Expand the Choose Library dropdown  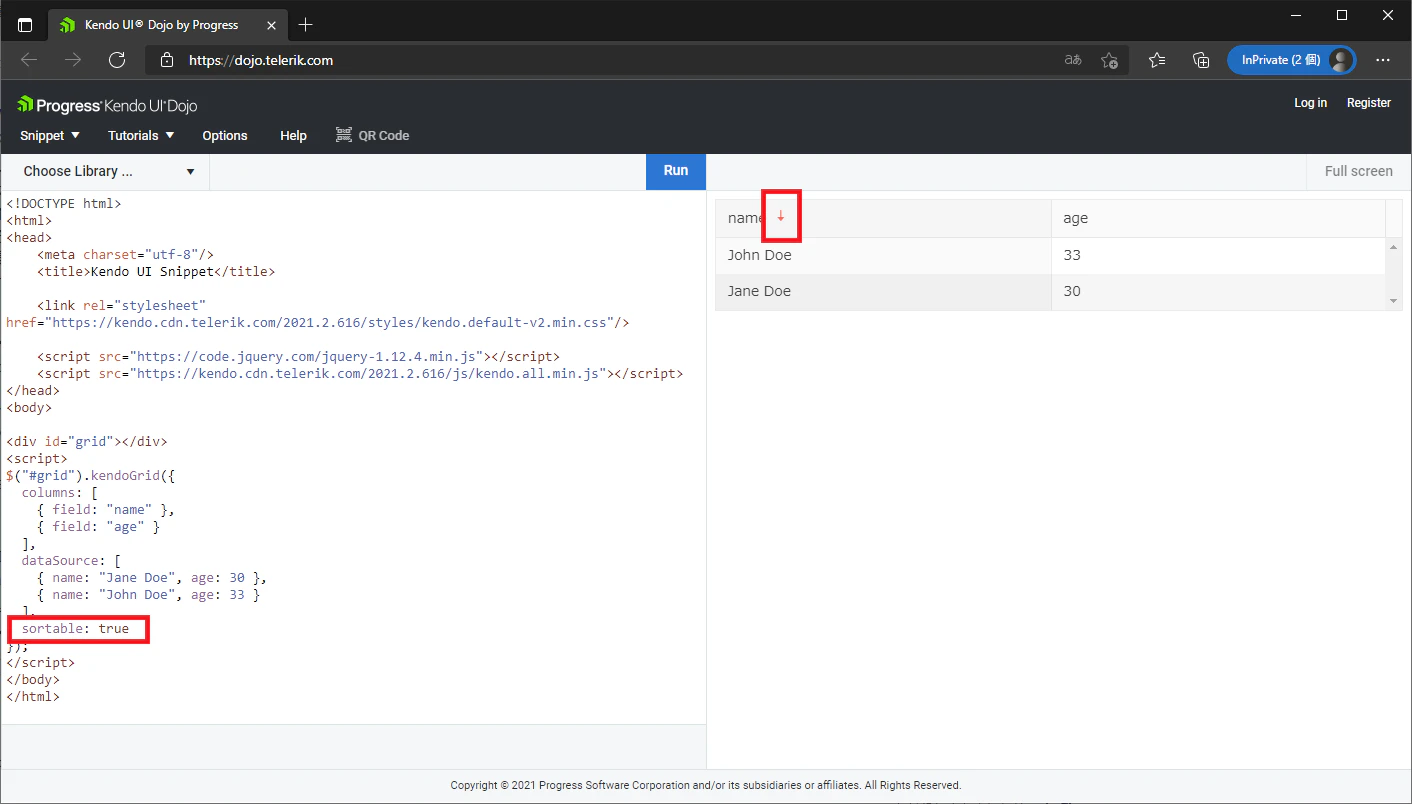106,171
